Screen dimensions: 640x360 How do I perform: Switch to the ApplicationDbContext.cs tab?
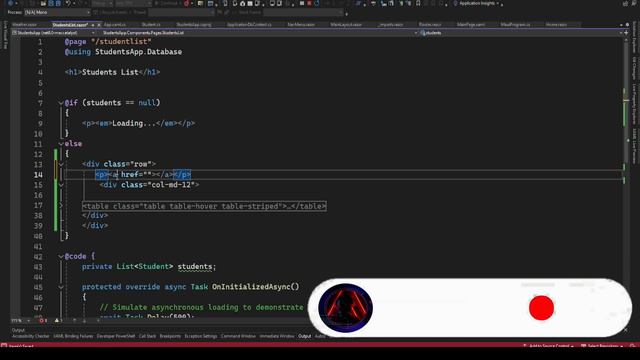(x=249, y=24)
